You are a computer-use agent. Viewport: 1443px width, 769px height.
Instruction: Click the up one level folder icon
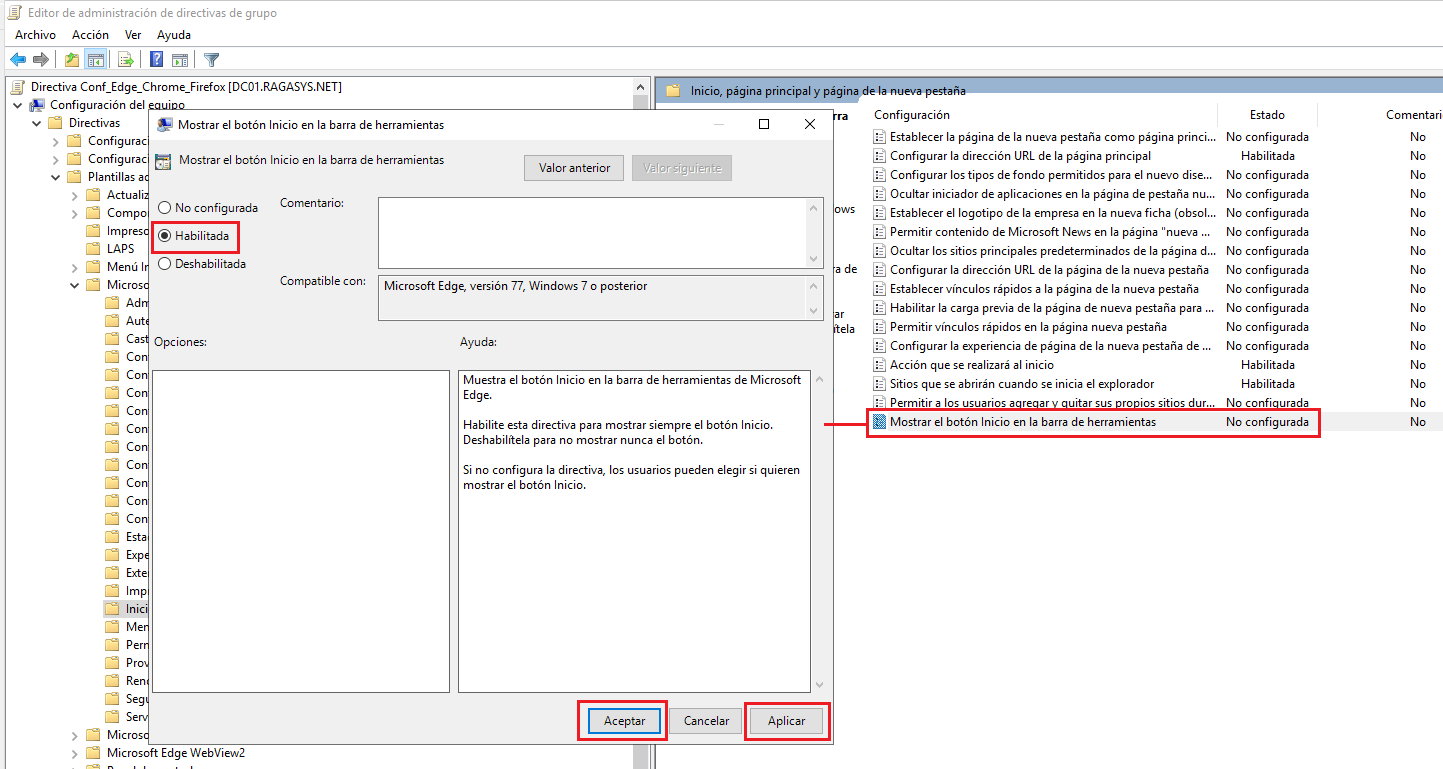[72, 59]
